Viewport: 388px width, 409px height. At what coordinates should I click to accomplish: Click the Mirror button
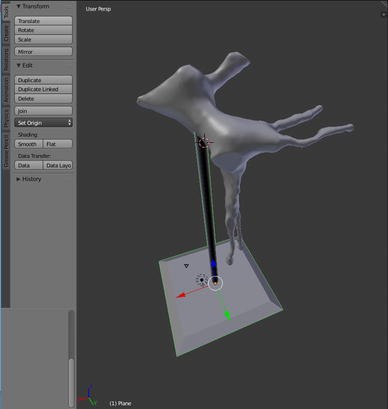43,52
